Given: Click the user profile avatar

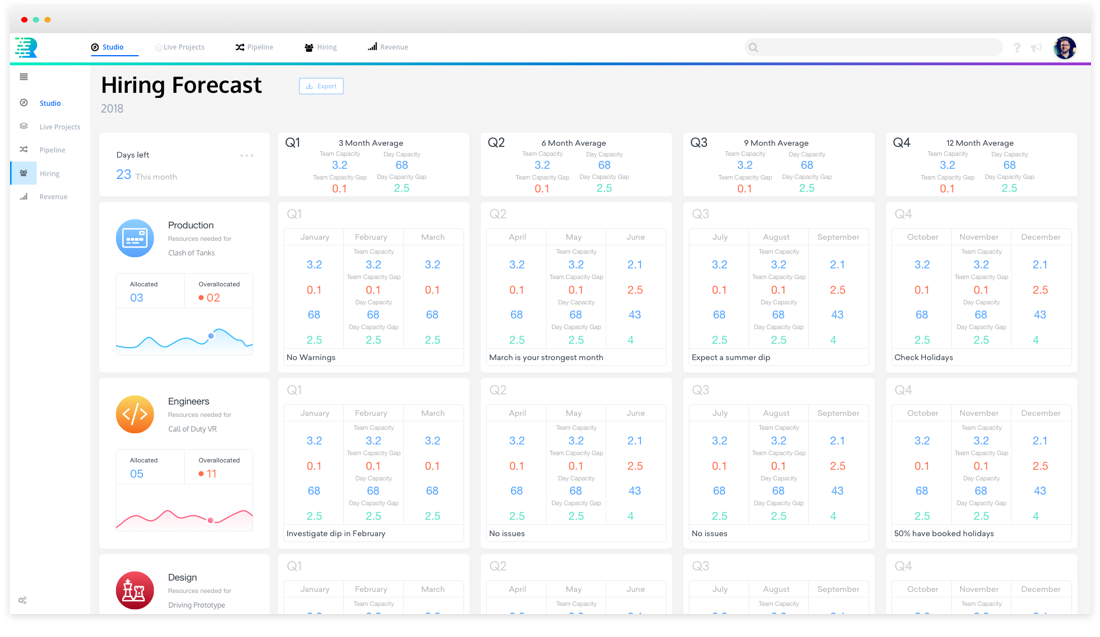Looking at the screenshot, I should point(1065,48).
